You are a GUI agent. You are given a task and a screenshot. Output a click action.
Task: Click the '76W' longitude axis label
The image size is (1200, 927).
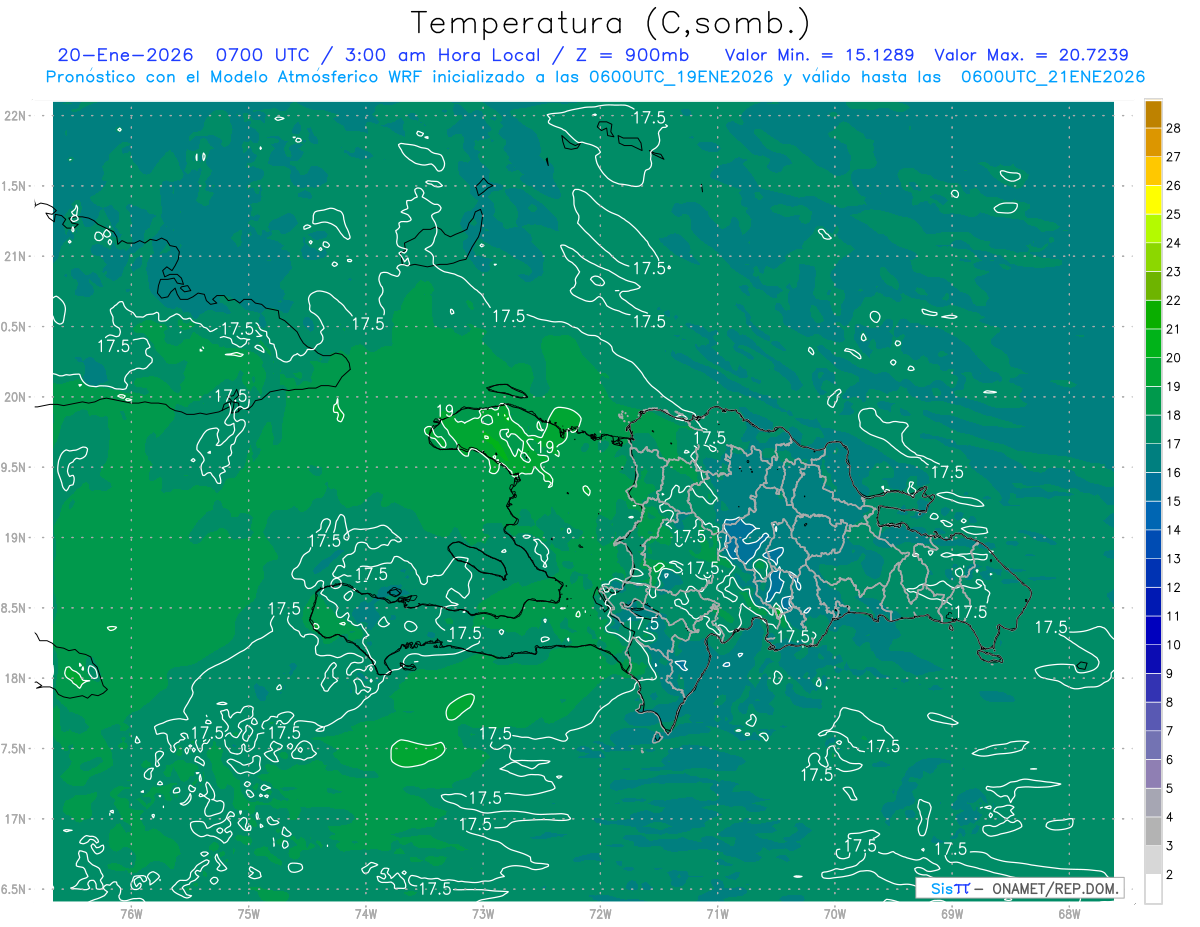click(x=132, y=913)
